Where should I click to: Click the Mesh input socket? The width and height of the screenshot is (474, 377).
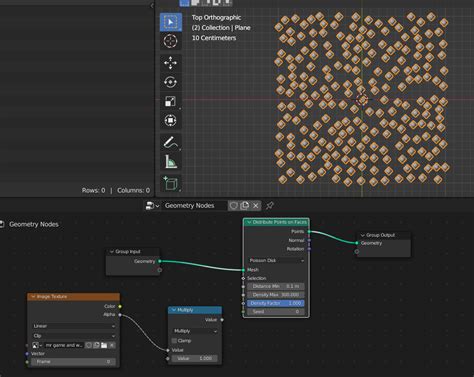[x=243, y=270]
